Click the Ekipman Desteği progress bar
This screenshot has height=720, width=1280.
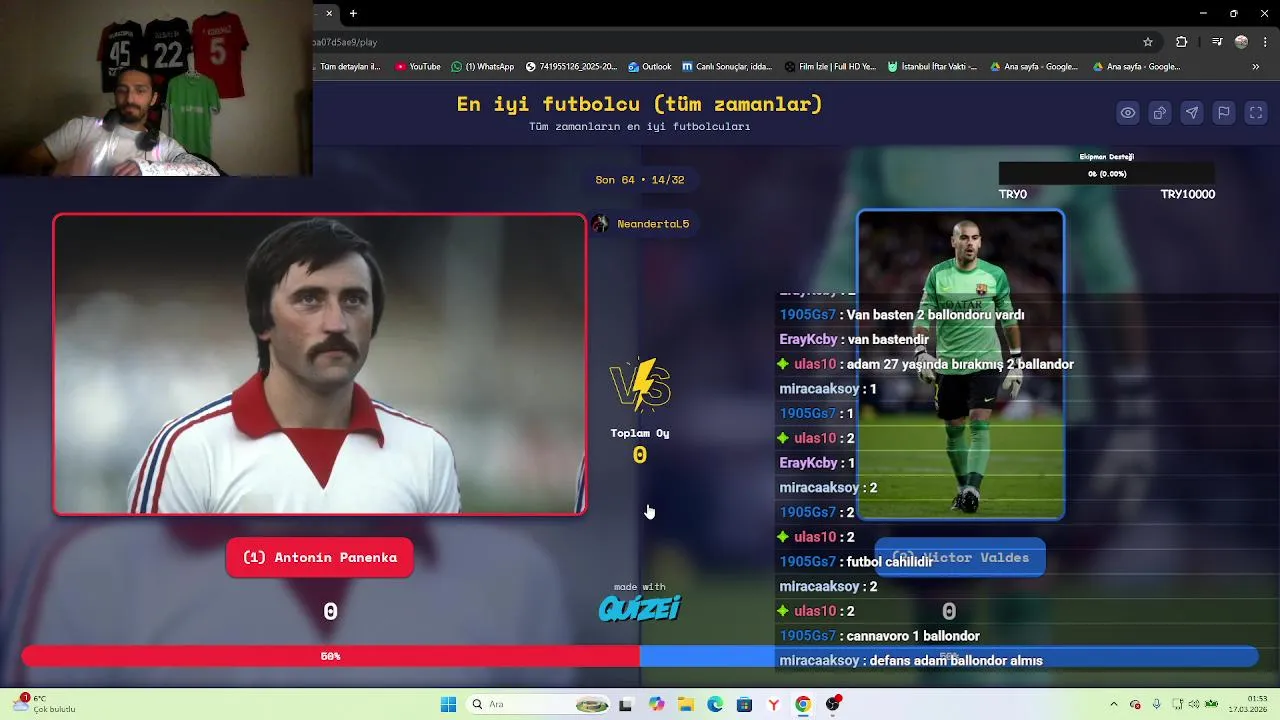pos(1107,174)
